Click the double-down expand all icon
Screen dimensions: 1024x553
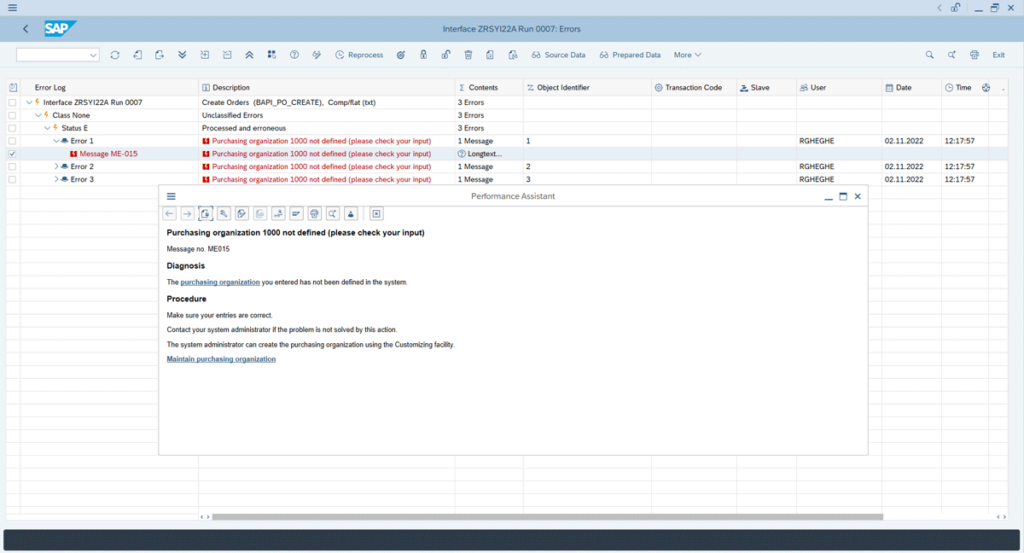point(182,55)
